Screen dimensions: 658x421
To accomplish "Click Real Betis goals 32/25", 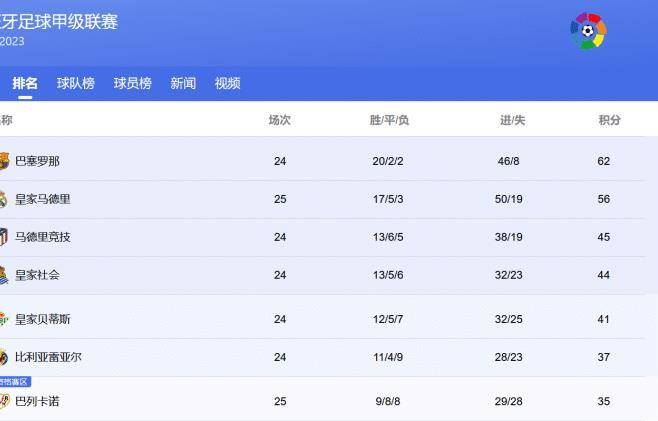I will 509,319.
